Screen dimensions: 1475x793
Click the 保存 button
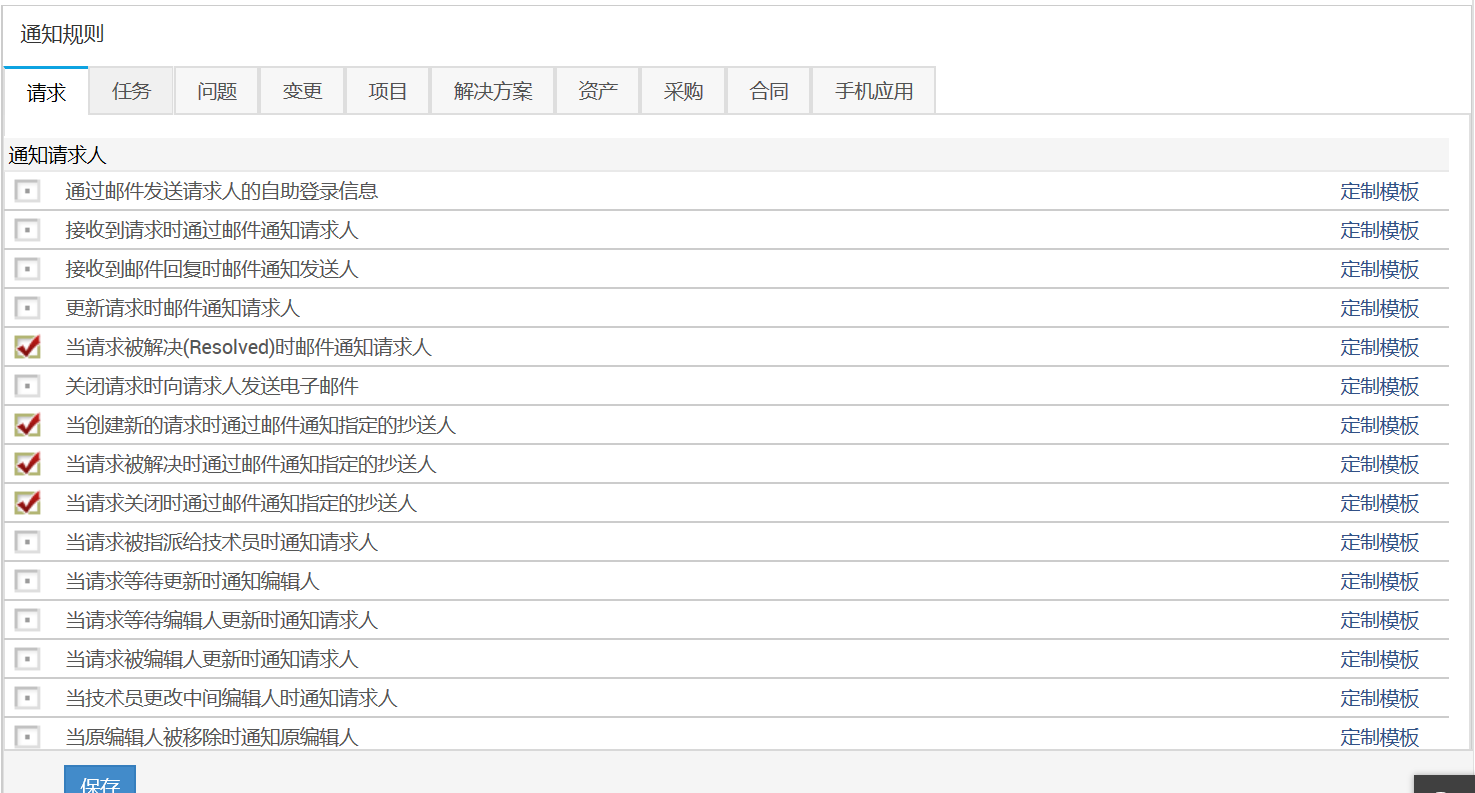click(100, 781)
